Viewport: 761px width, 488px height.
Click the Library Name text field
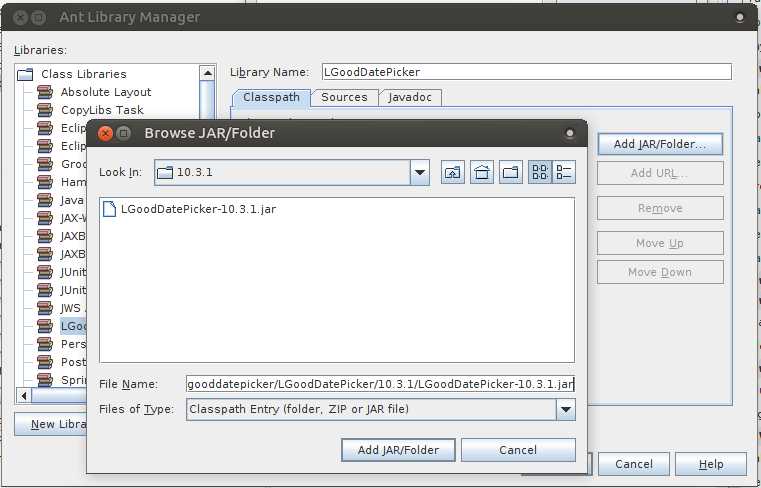click(527, 72)
